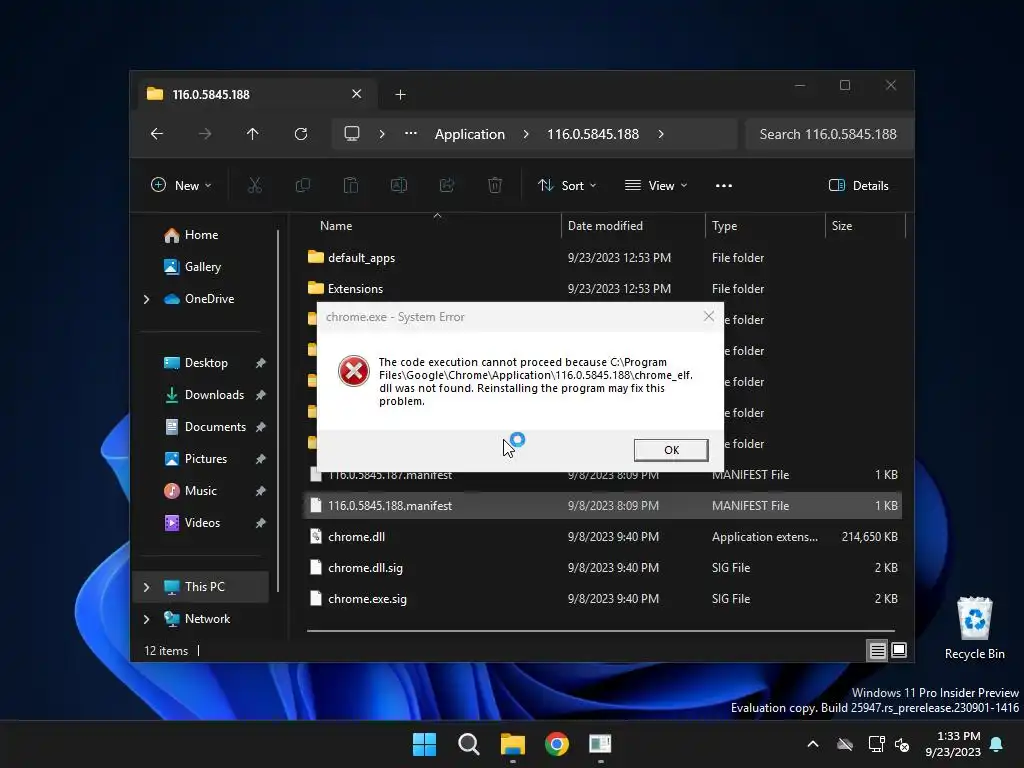The image size is (1024, 768).
Task: Click the Paste icon in toolbar
Action: (351, 185)
